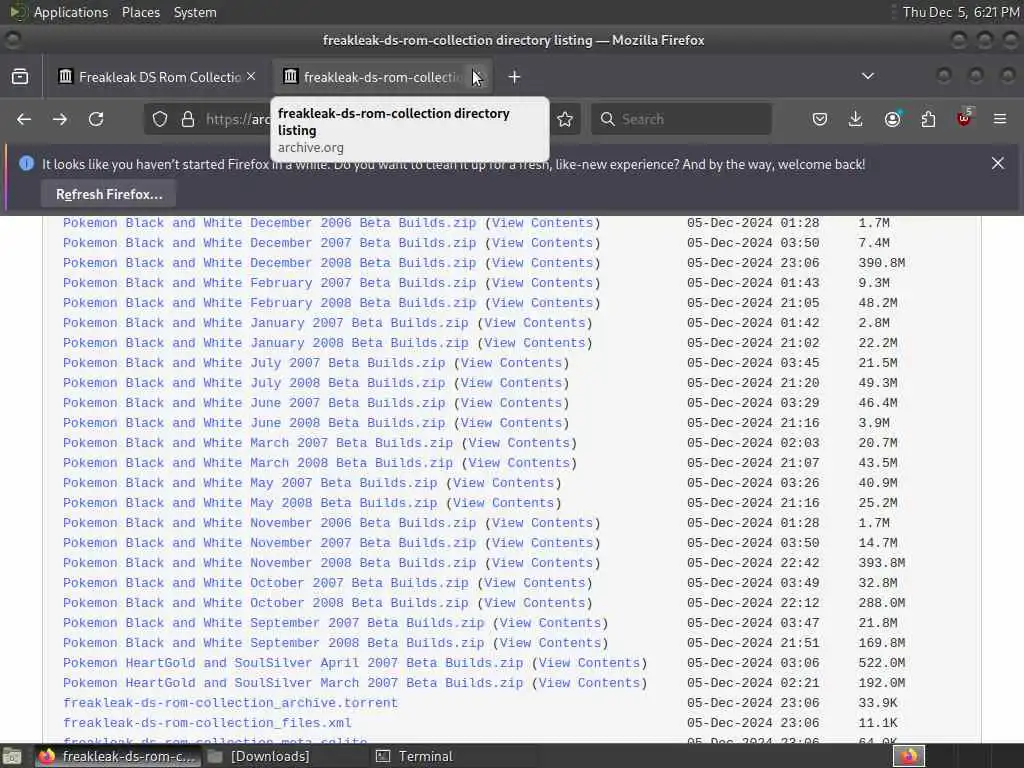
Task: Reload the current page
Action: (x=96, y=119)
